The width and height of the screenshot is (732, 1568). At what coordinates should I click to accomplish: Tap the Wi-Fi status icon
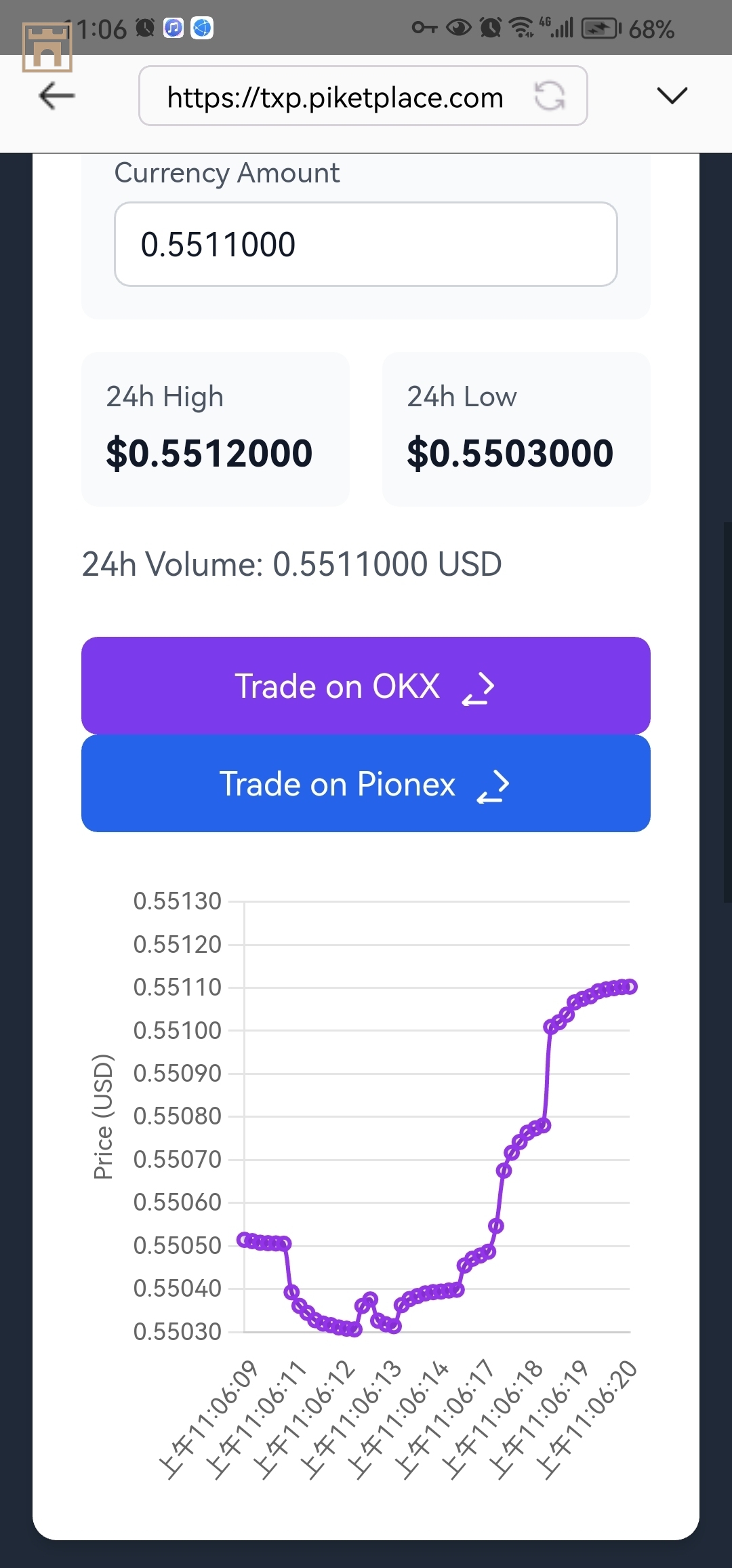click(x=521, y=28)
